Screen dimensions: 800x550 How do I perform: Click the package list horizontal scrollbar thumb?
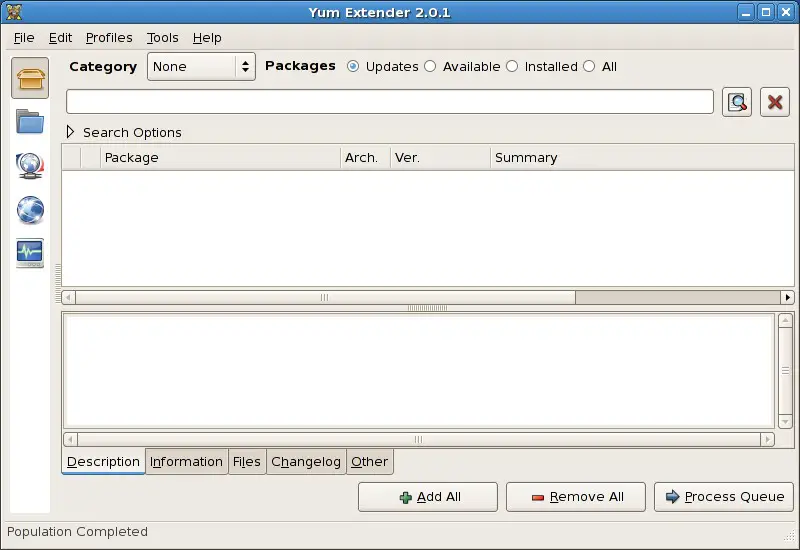(x=326, y=297)
